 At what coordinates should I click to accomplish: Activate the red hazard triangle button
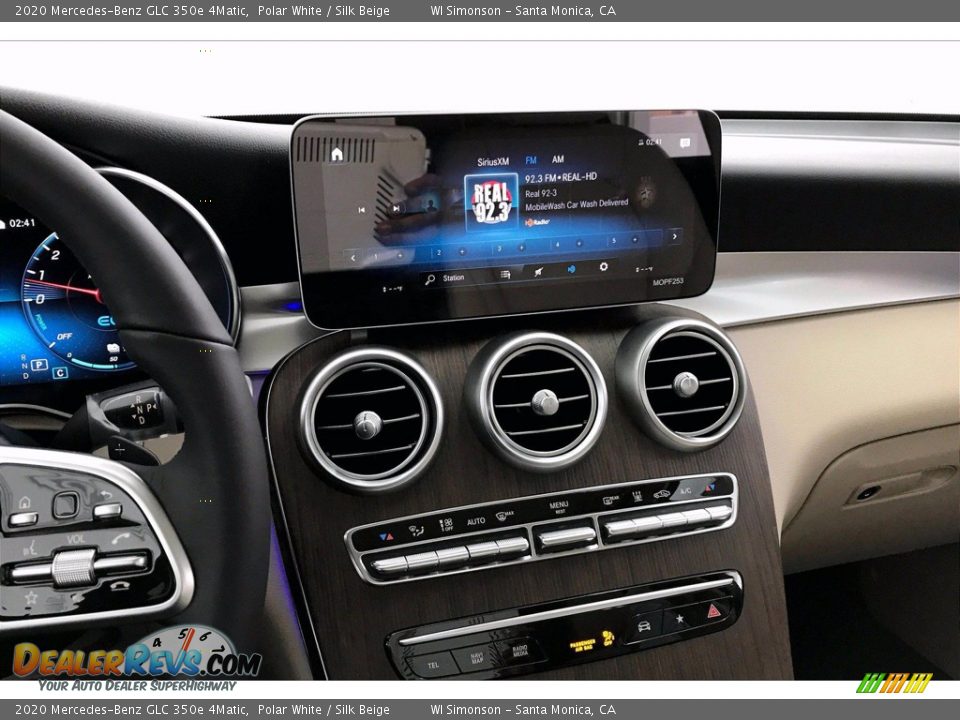point(714,611)
